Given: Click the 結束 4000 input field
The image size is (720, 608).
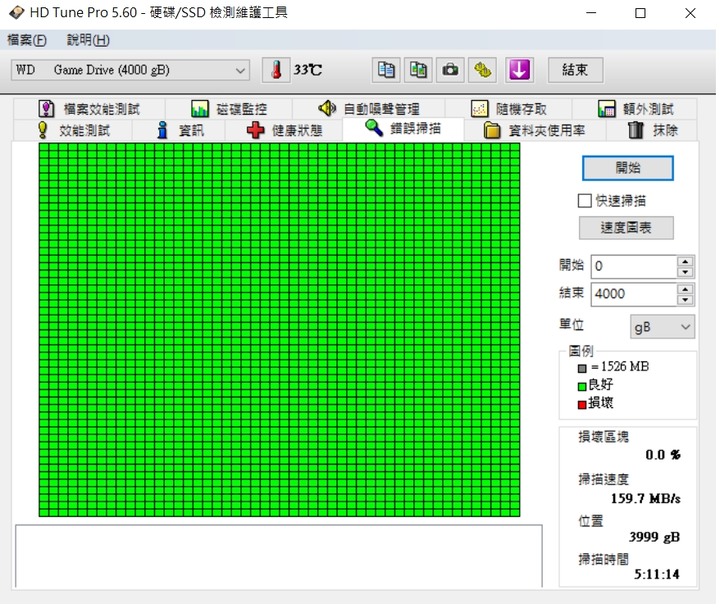Looking at the screenshot, I should point(634,294).
